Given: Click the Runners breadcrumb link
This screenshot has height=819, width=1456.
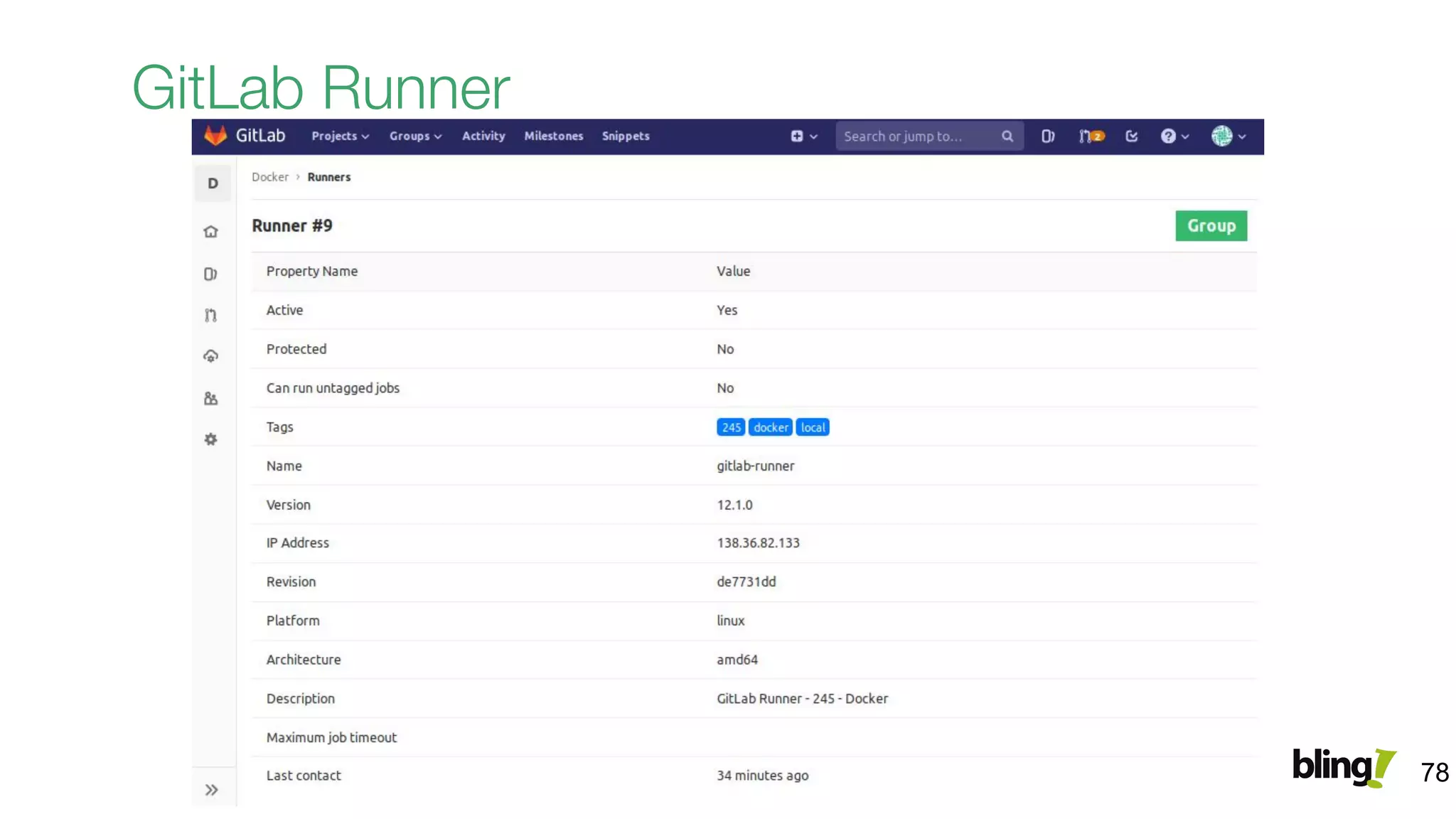Looking at the screenshot, I should pyautogui.click(x=329, y=177).
